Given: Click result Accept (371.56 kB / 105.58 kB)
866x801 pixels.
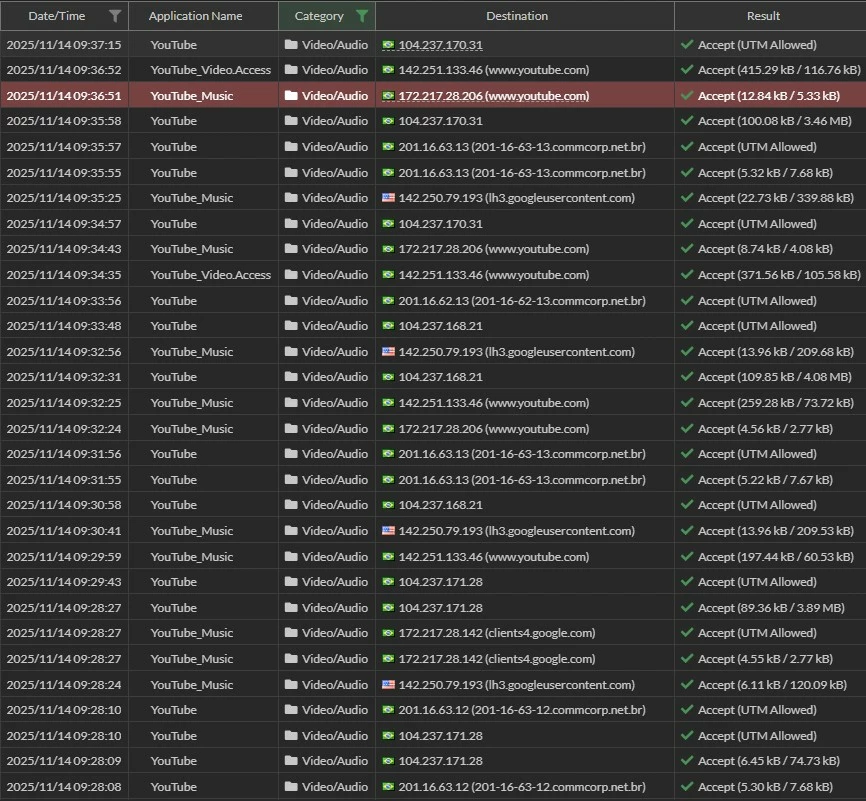Looking at the screenshot, I should (x=779, y=275).
